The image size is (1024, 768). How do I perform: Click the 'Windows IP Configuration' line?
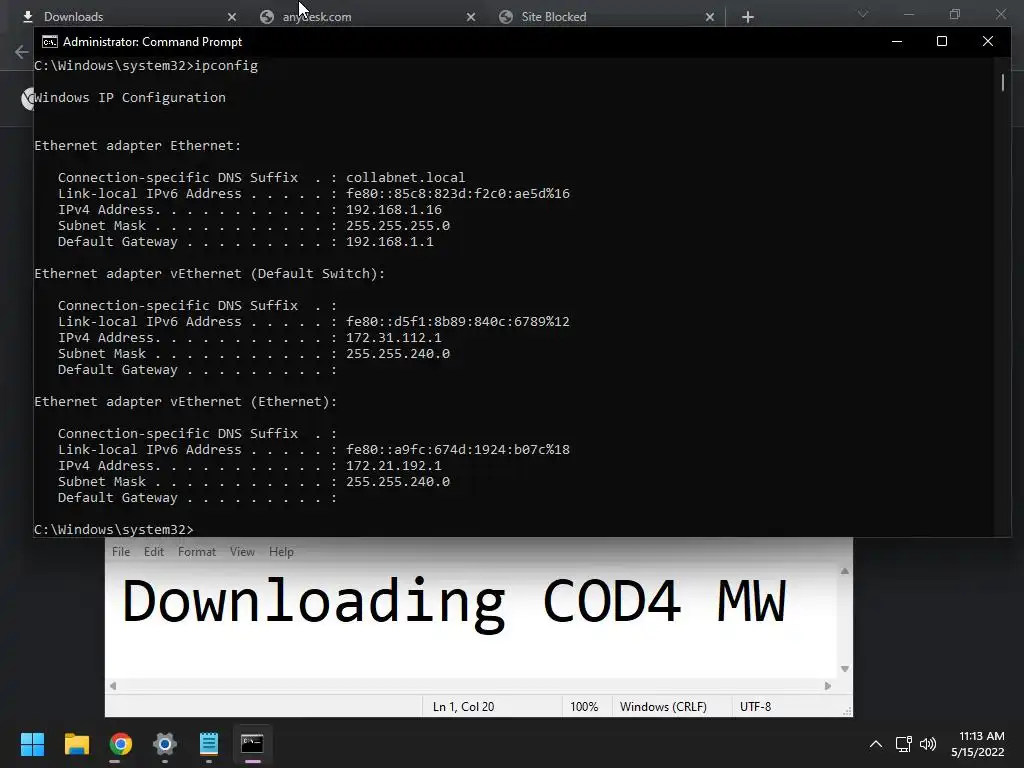130,97
